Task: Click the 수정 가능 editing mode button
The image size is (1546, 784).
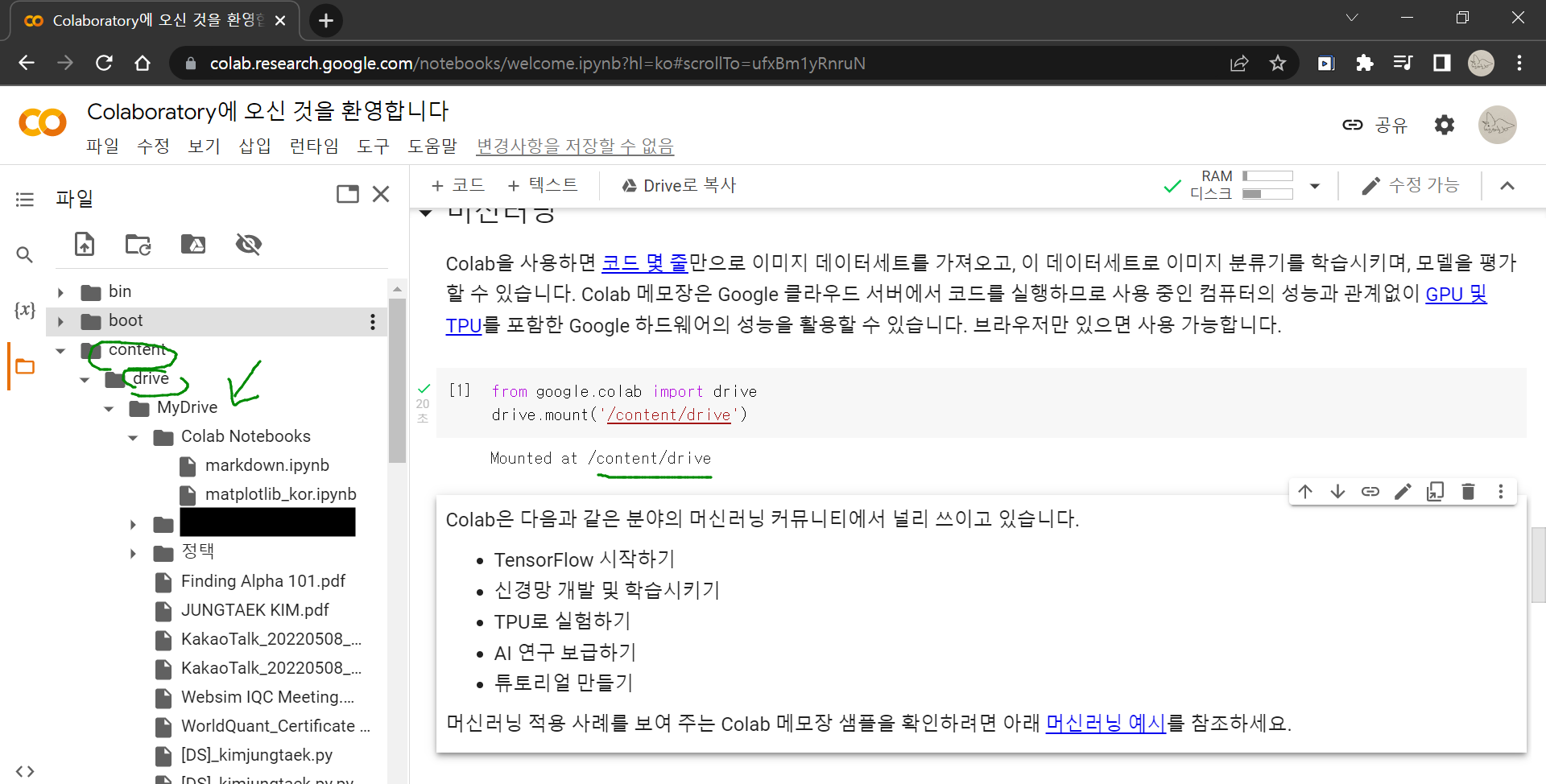Action: (1410, 186)
